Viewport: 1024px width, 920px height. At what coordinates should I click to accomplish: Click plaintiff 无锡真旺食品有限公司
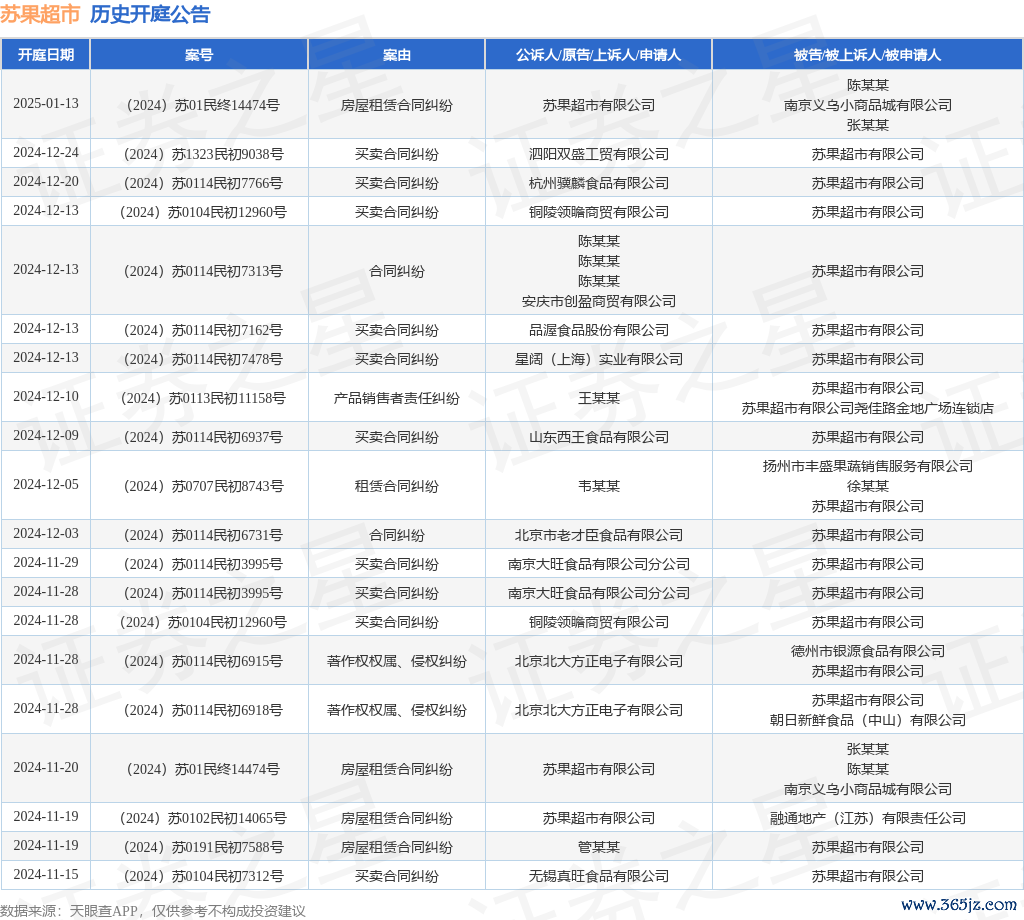(x=599, y=876)
